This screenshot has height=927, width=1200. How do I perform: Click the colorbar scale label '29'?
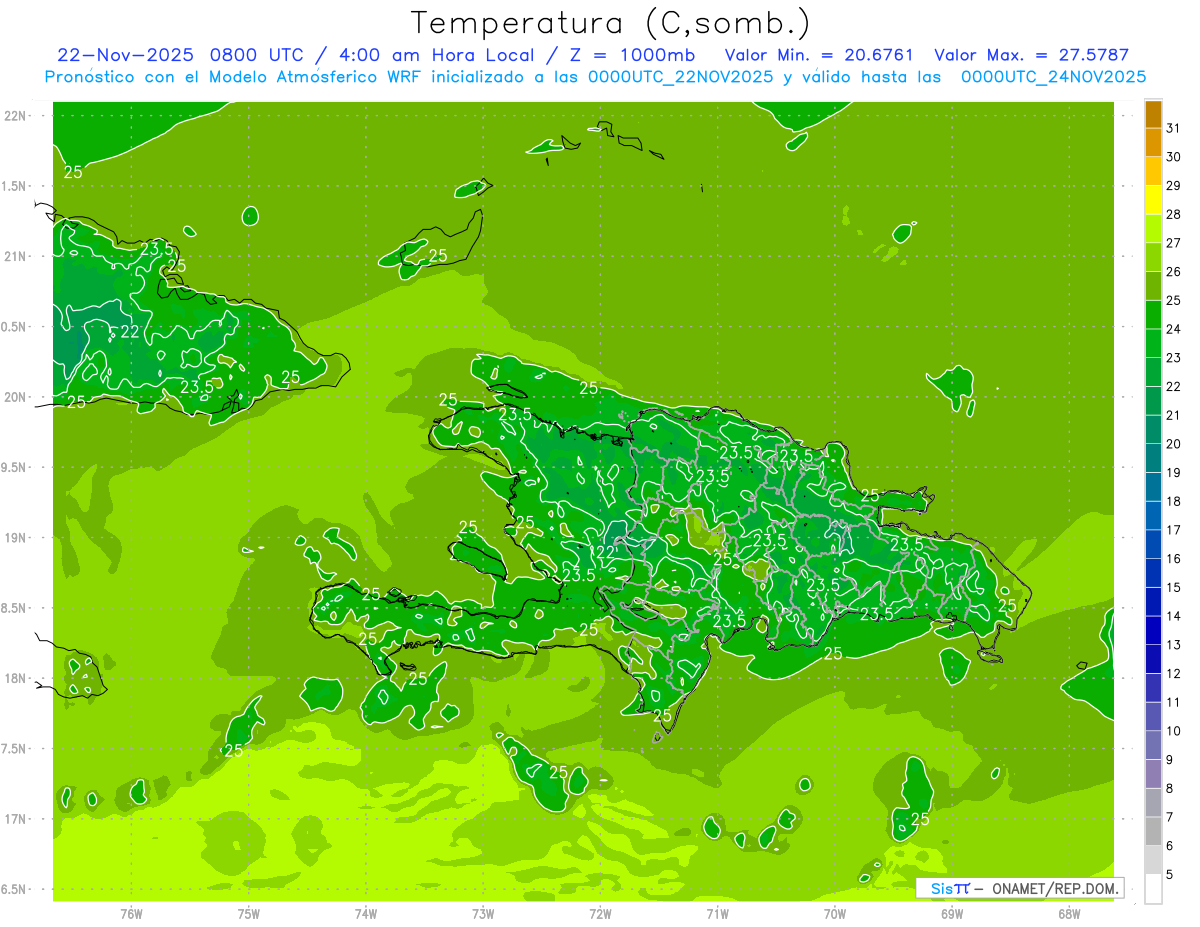tap(1173, 185)
